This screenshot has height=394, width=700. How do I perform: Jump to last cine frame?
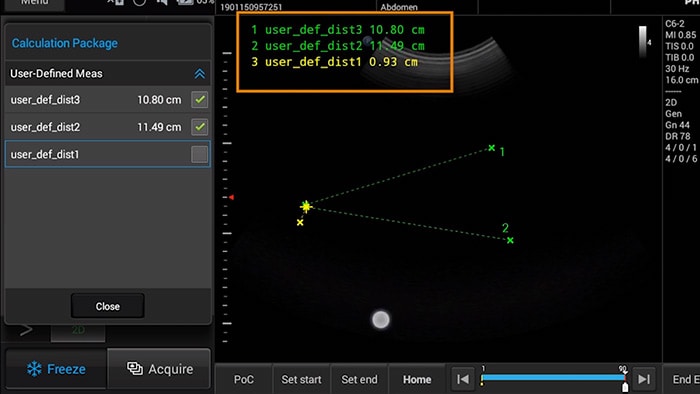(x=644, y=379)
